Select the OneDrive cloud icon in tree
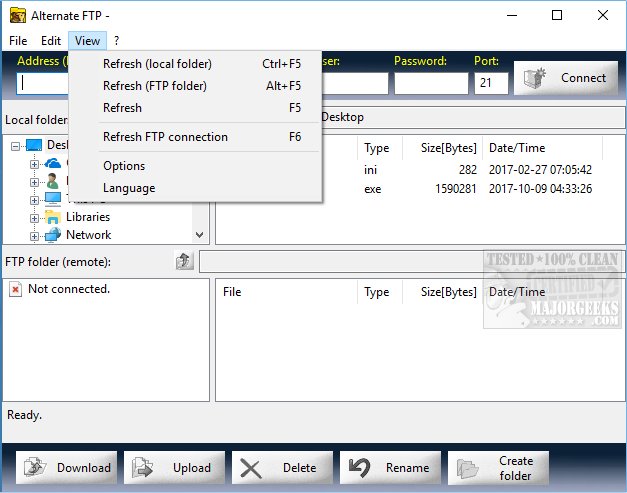627x493 pixels. pos(53,164)
